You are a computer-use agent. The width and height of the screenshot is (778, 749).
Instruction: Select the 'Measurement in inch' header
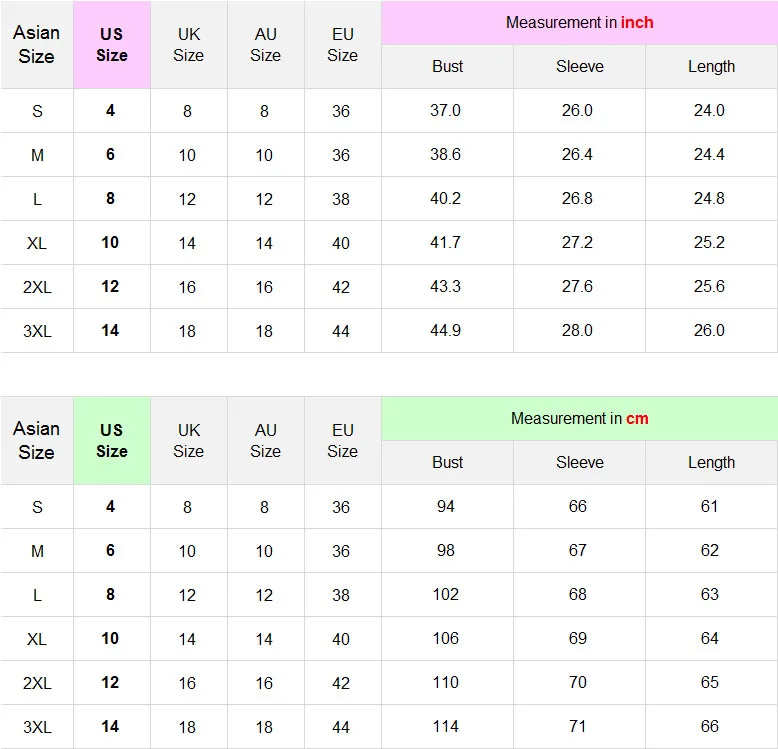(x=580, y=23)
